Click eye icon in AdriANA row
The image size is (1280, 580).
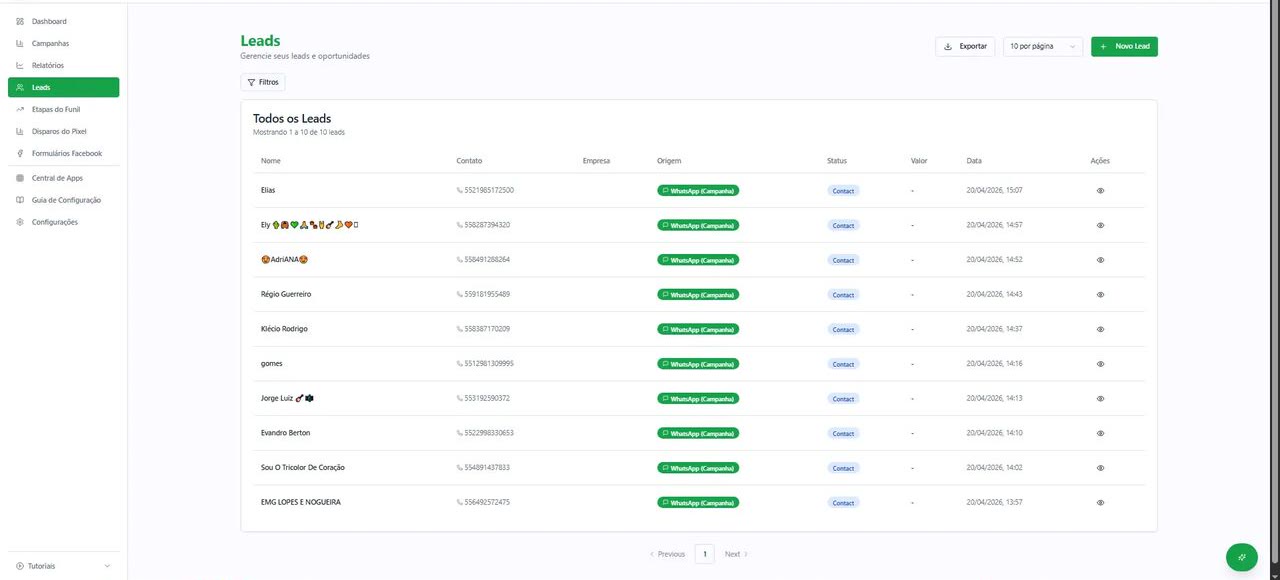tap(1100, 260)
